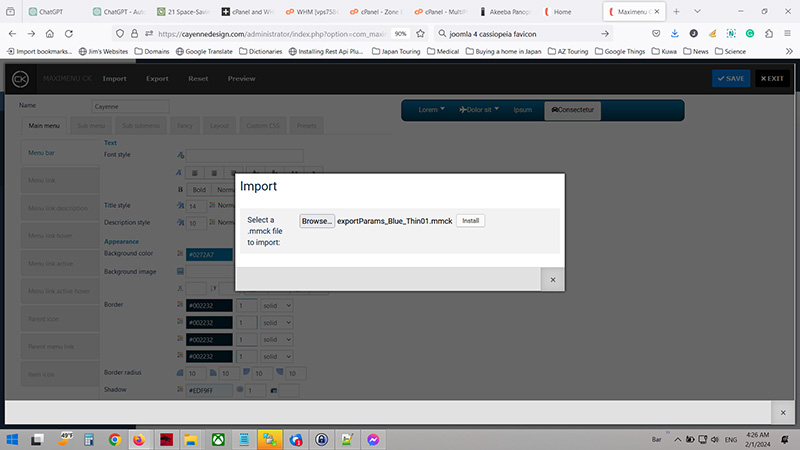Switch to the Home browser tab
800x450 pixels.
click(x=570, y=11)
